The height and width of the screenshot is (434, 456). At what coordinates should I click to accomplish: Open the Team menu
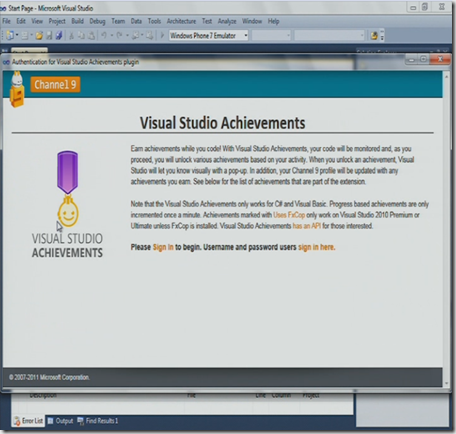(118, 21)
